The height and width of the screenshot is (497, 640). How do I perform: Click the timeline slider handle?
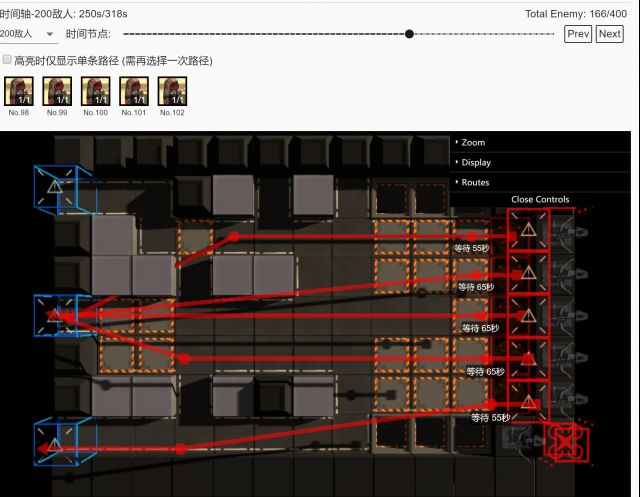tap(409, 34)
